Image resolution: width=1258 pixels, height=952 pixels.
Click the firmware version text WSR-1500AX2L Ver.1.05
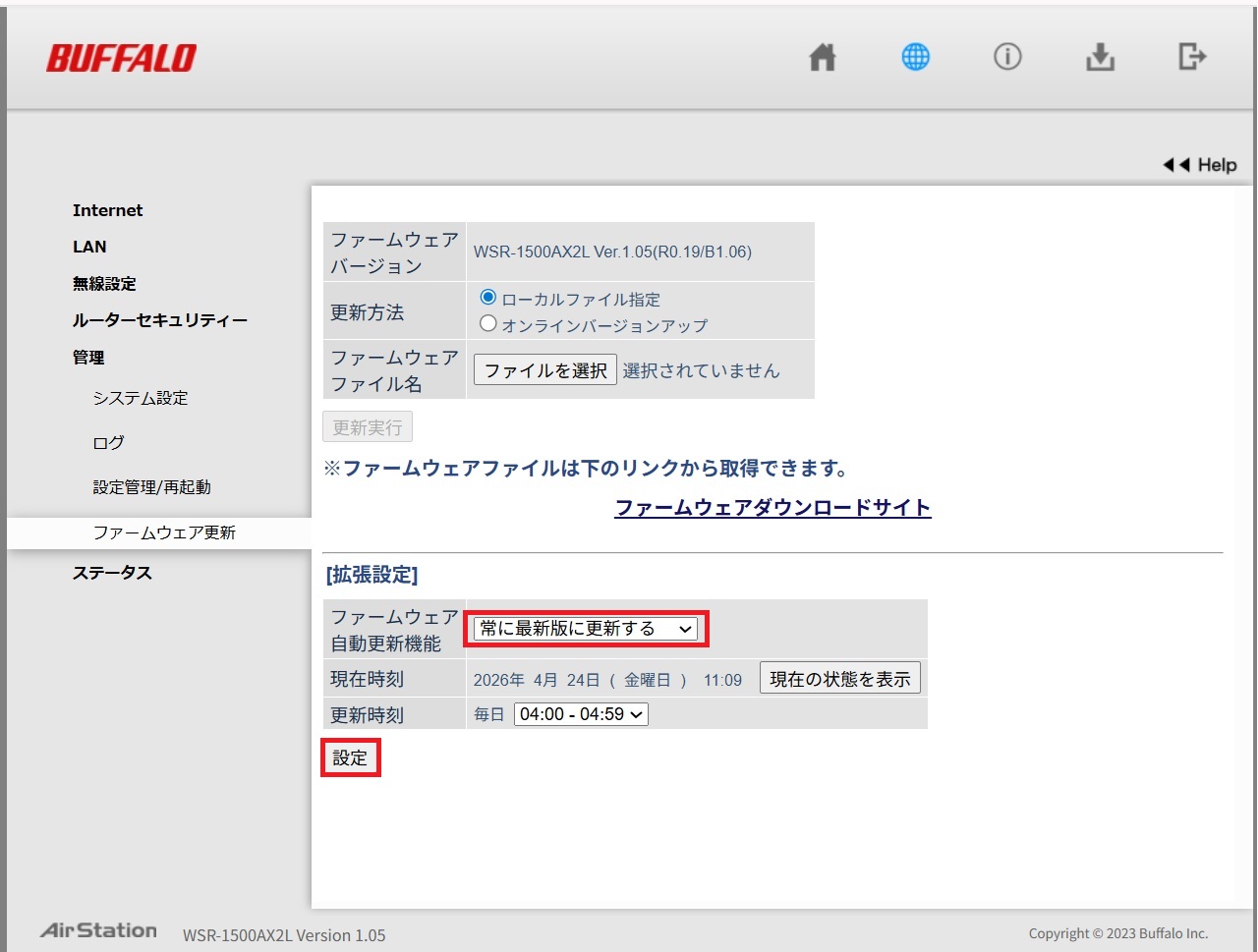pyautogui.click(x=612, y=252)
